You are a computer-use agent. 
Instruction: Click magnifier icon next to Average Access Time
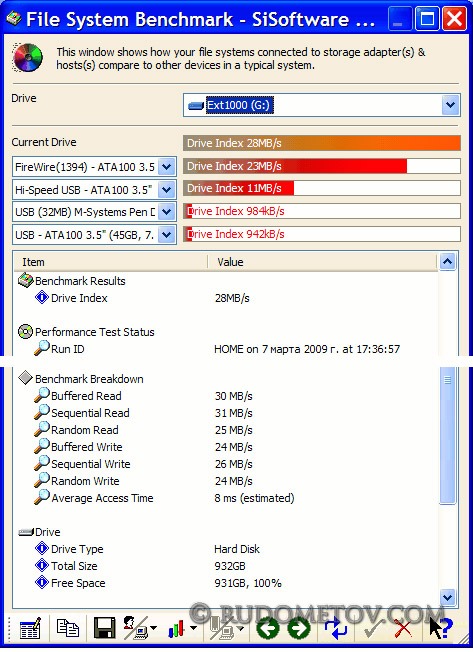pyautogui.click(x=42, y=497)
